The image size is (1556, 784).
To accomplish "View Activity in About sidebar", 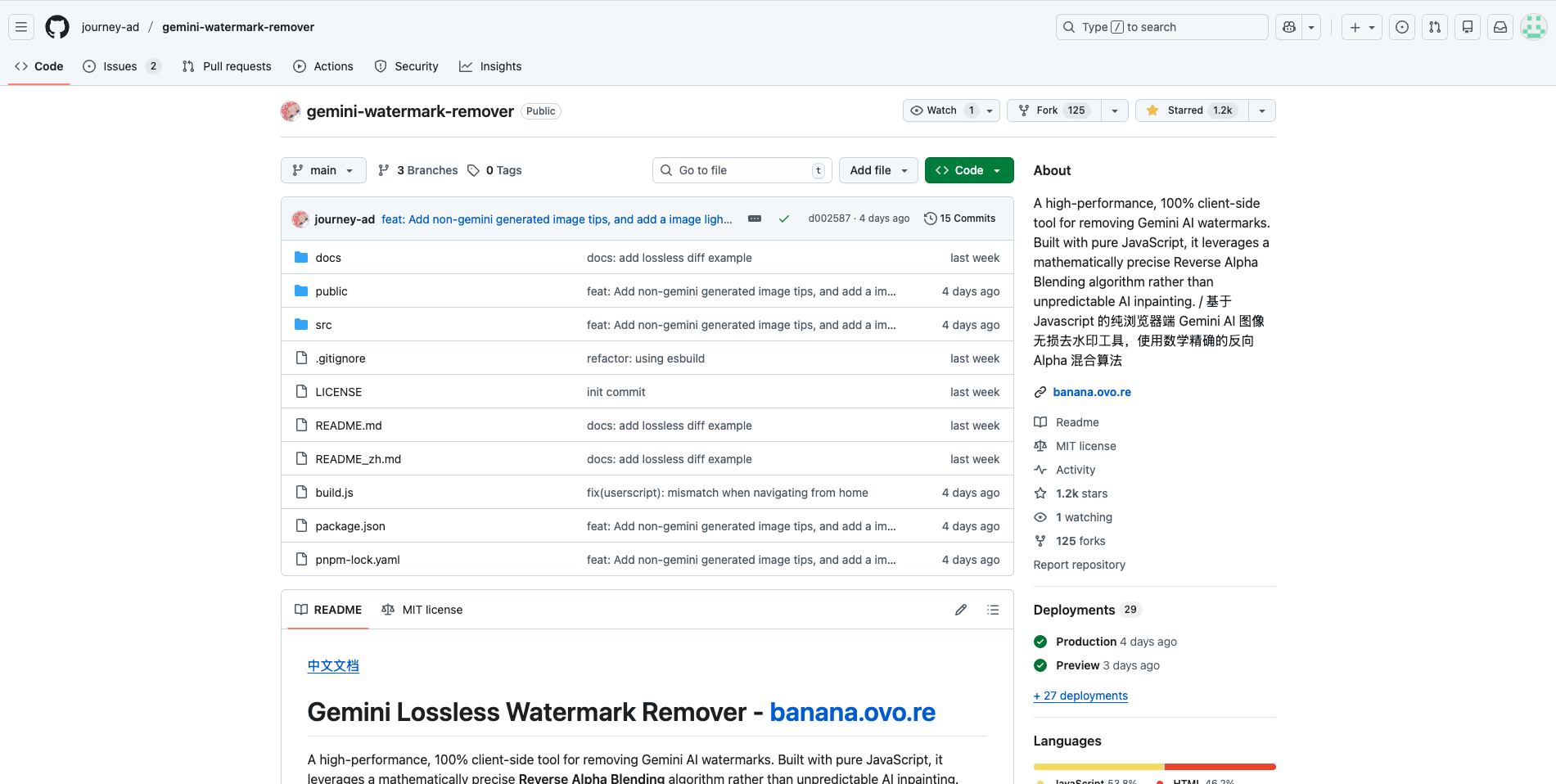I will [1076, 470].
